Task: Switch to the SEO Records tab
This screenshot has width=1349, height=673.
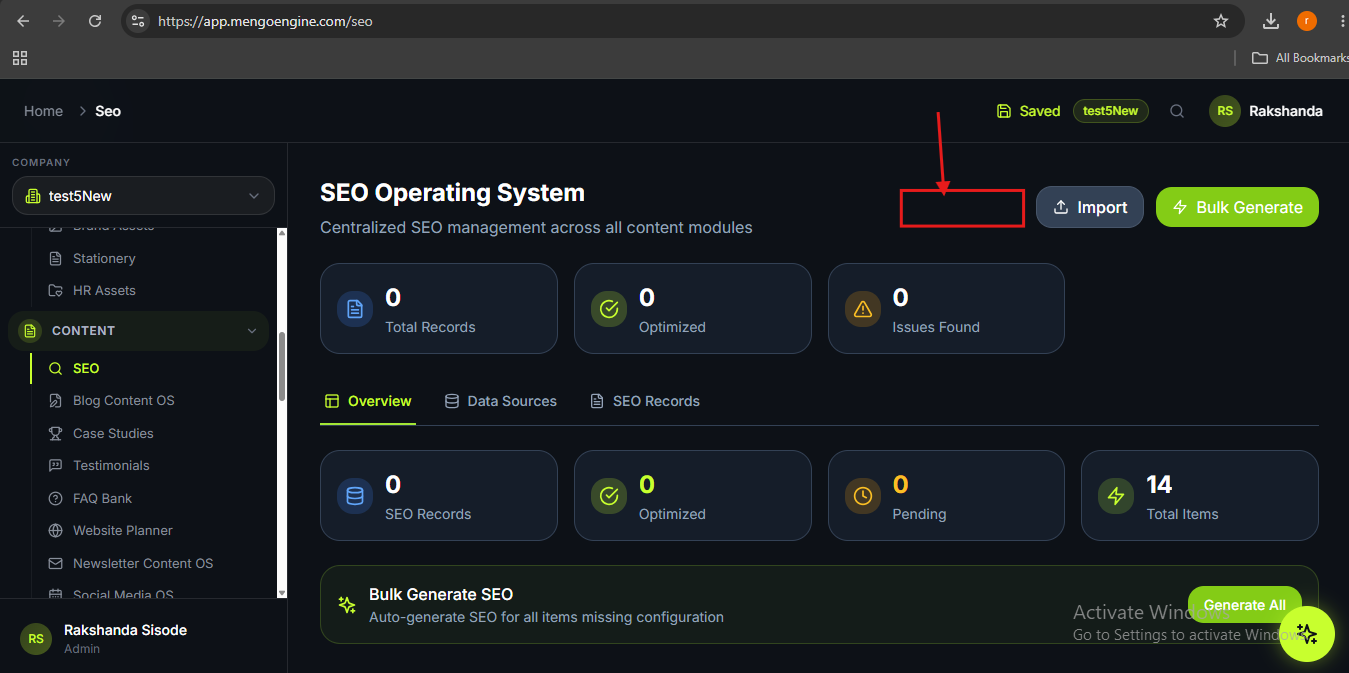Action: 645,401
